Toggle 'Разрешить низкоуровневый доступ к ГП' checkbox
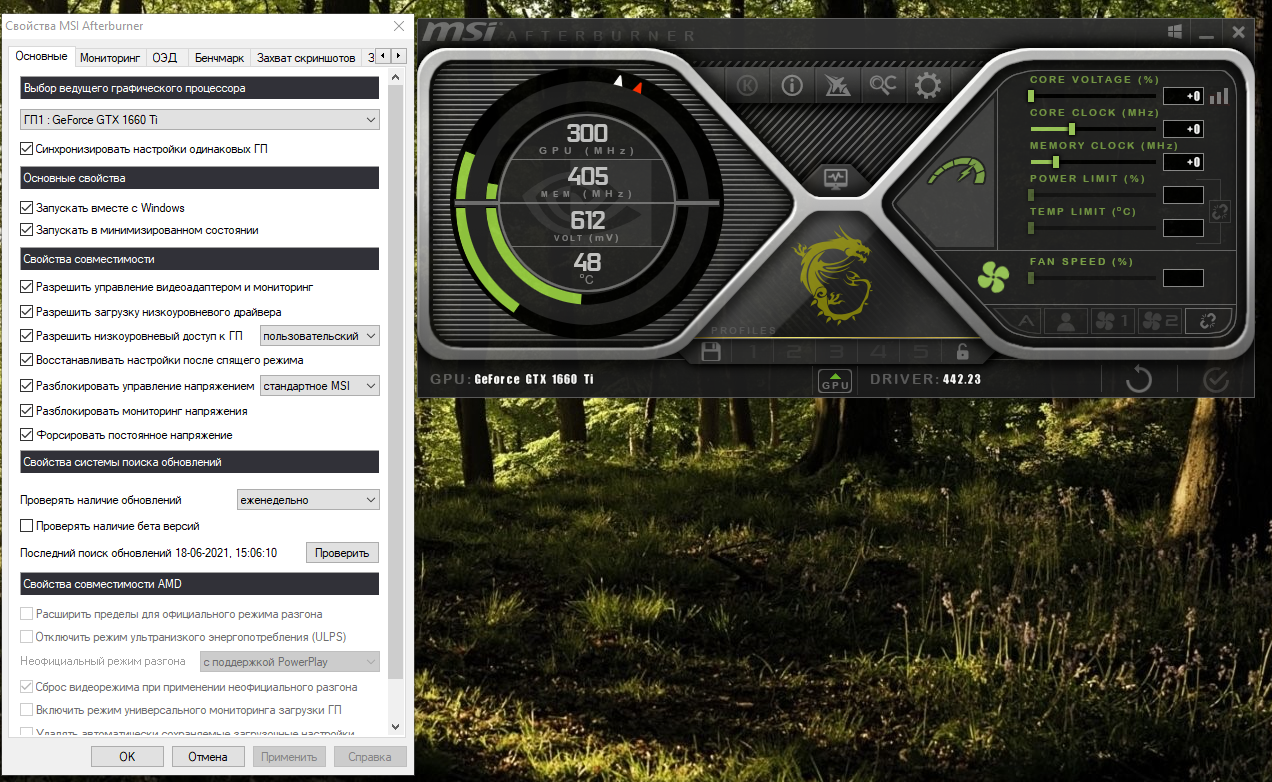This screenshot has height=782, width=1272. coord(27,336)
